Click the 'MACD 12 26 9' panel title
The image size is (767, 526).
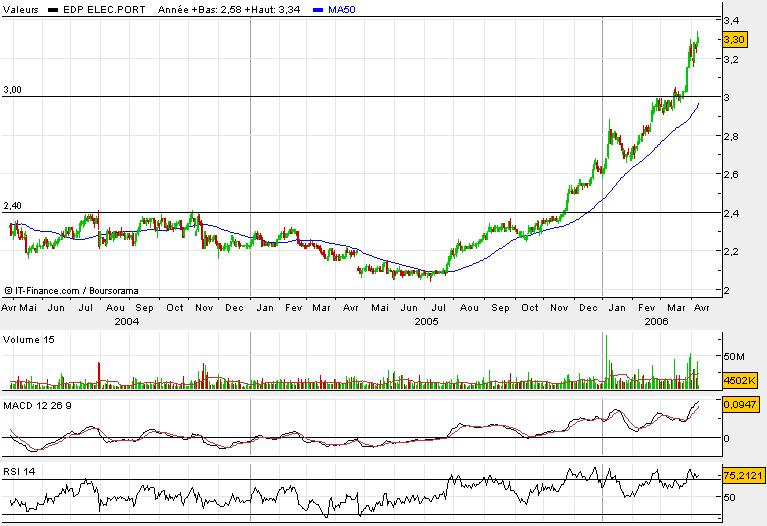[37, 406]
